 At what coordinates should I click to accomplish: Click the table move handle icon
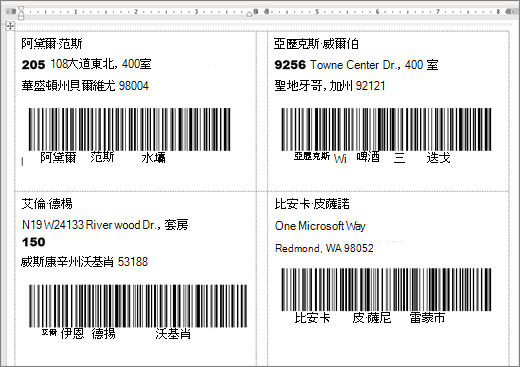(x=10, y=26)
